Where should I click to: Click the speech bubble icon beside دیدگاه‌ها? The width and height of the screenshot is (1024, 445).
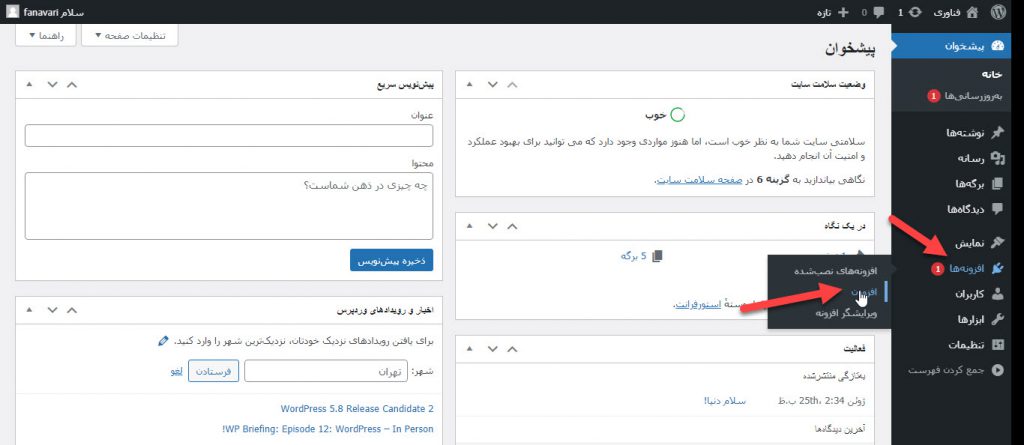(x=997, y=209)
